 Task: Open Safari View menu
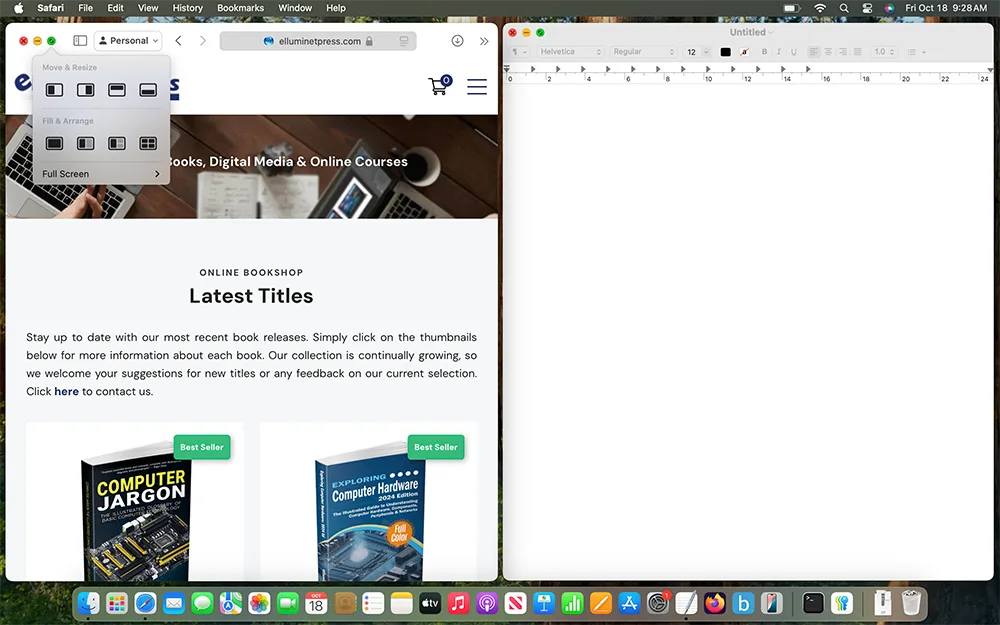click(148, 8)
